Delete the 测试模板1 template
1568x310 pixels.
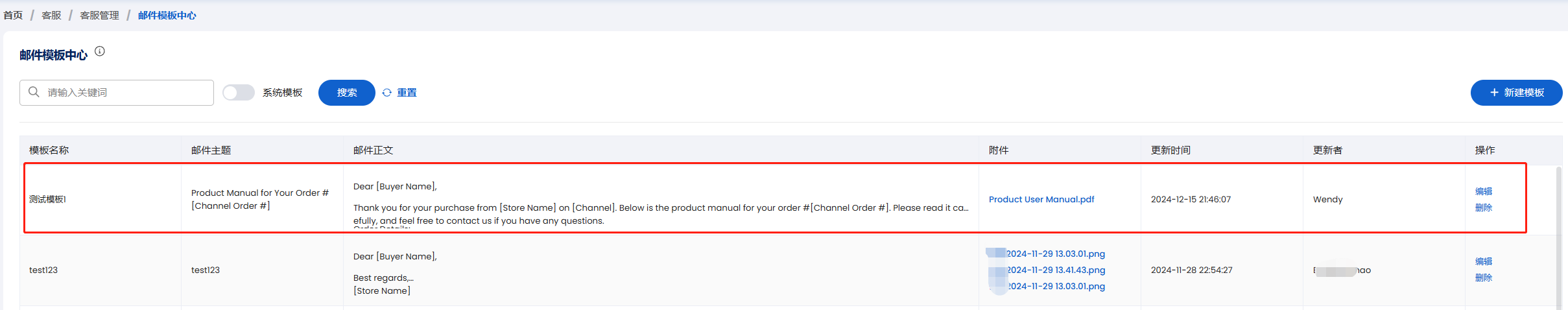(x=1484, y=208)
